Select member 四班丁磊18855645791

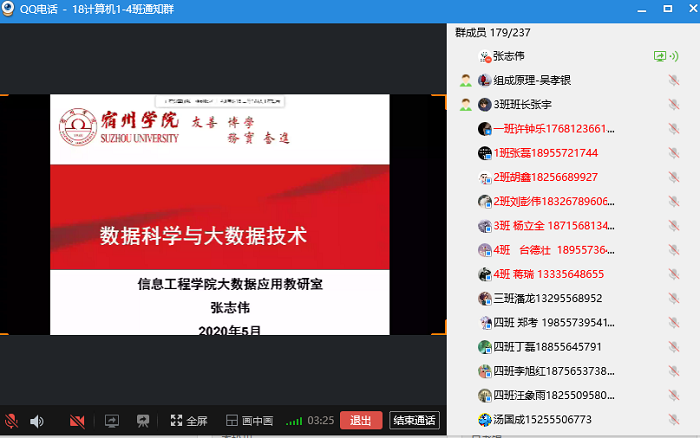coord(546,347)
